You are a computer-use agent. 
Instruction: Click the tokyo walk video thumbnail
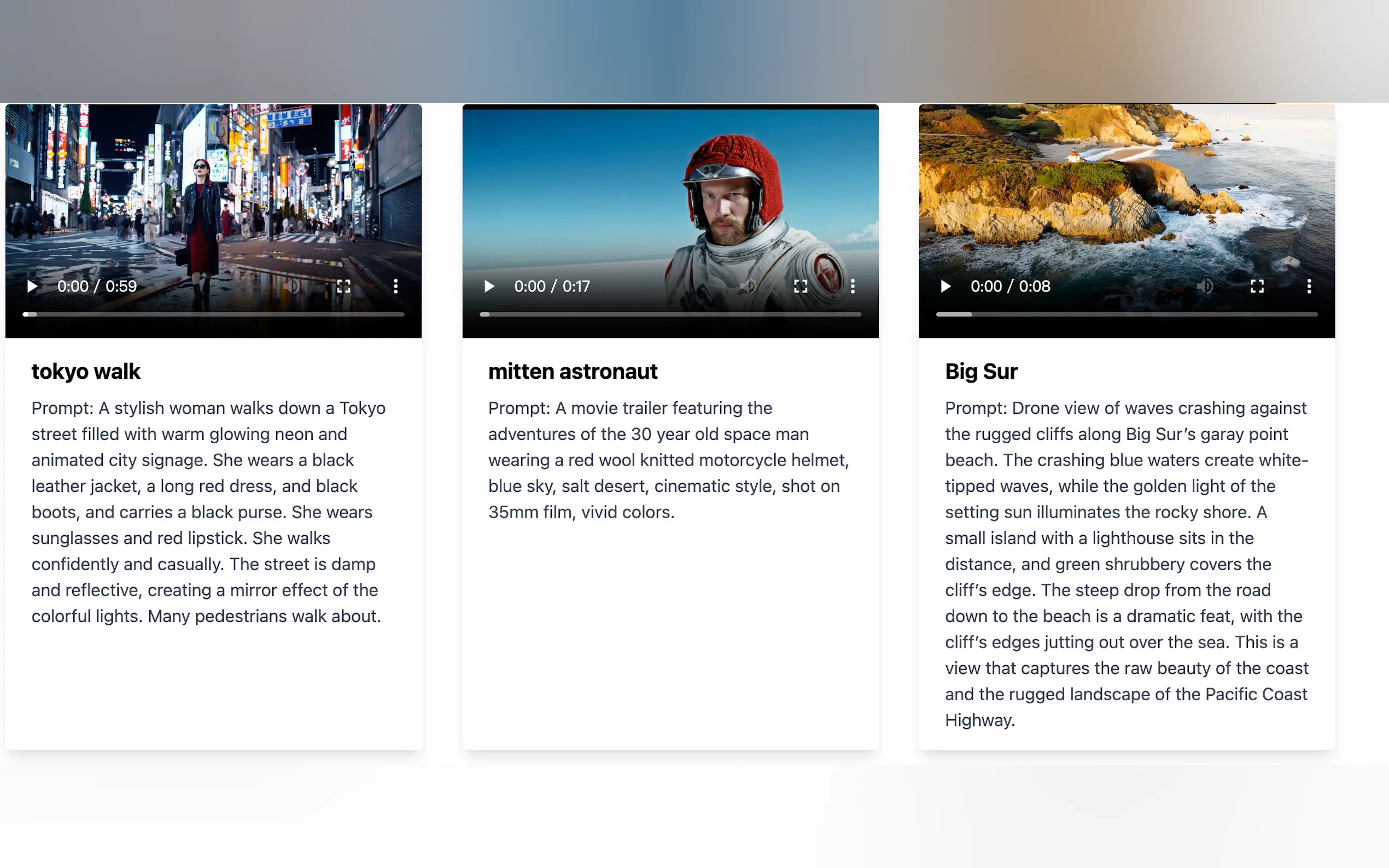pos(214,190)
